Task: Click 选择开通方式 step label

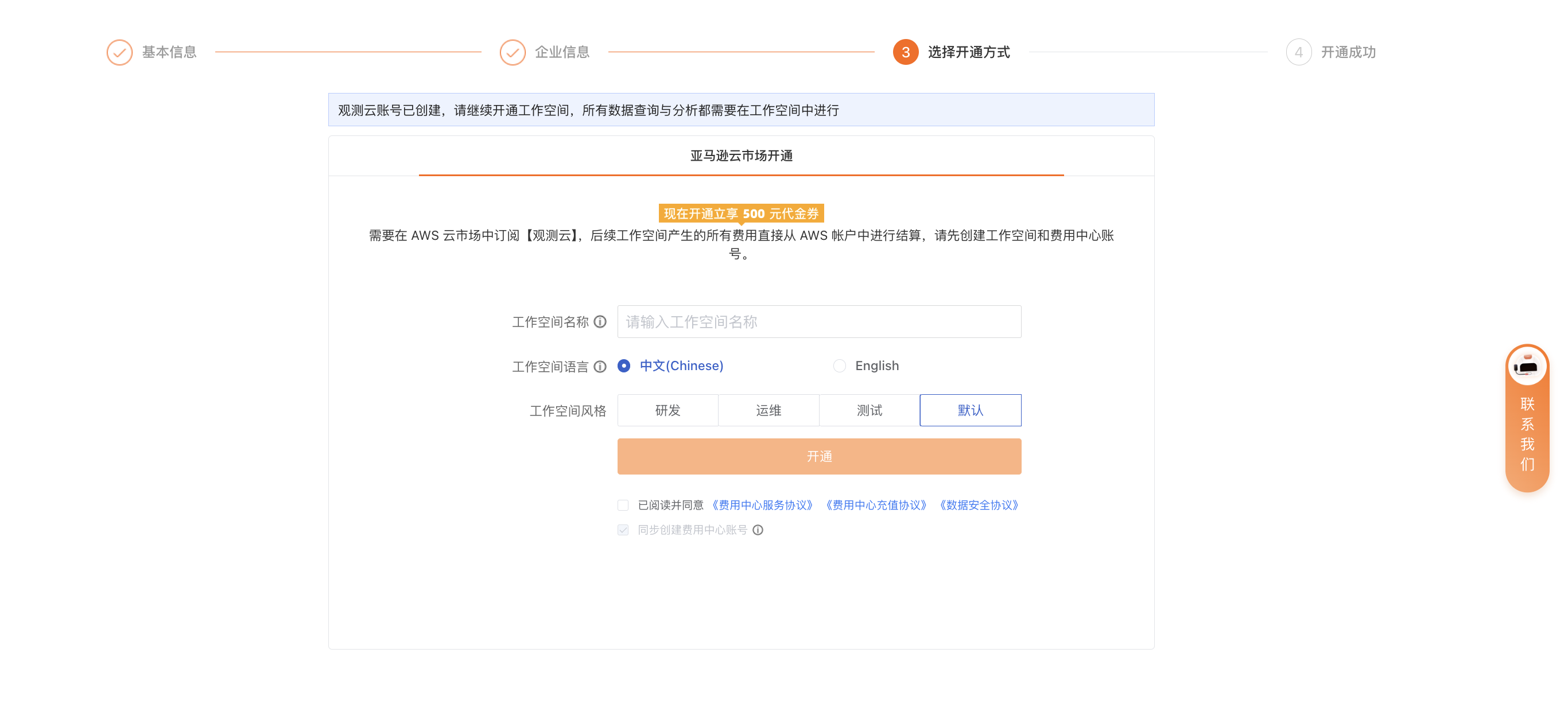Action: [x=969, y=52]
